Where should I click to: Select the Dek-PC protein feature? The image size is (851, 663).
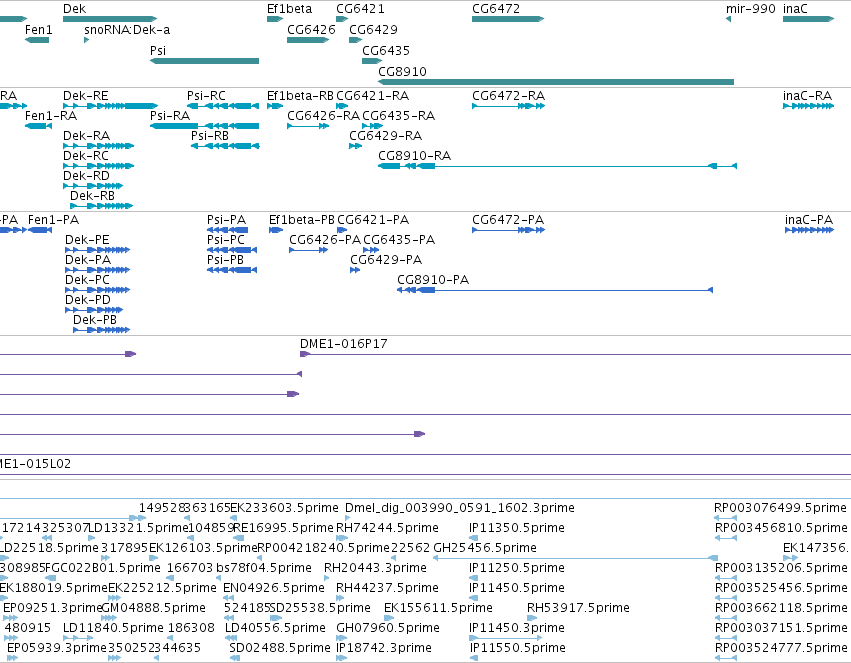(x=97, y=290)
